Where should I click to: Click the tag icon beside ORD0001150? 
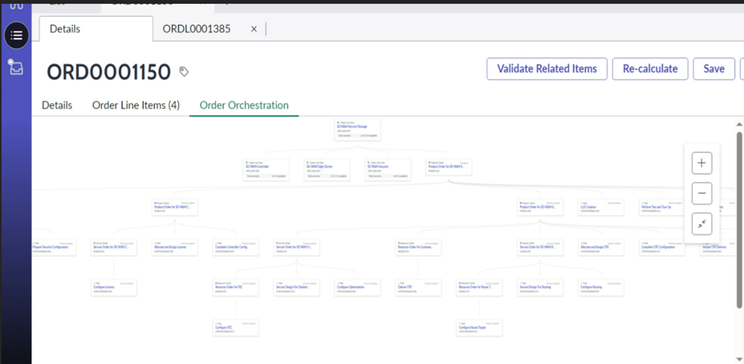184,72
